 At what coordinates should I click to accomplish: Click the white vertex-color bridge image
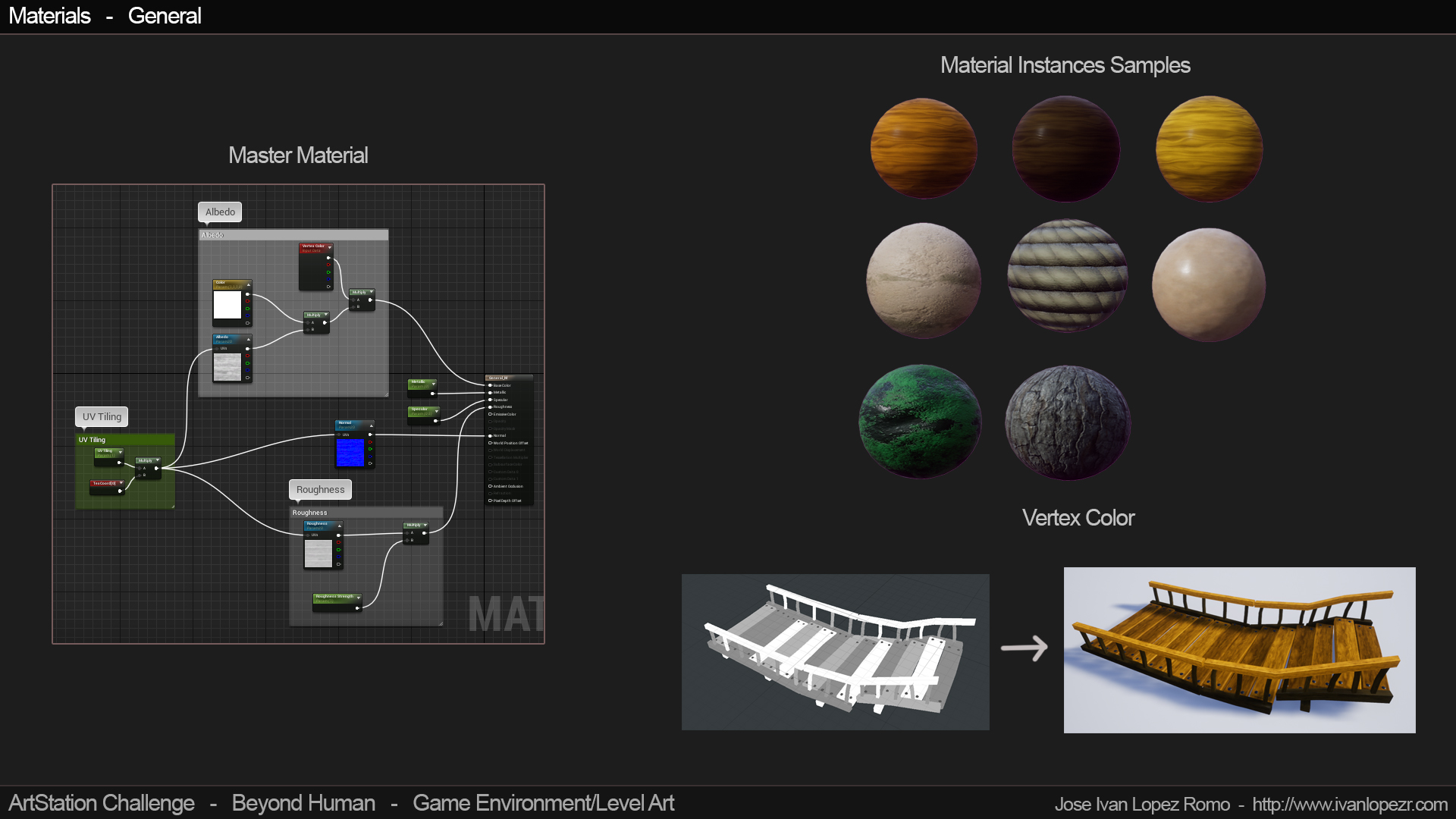836,652
